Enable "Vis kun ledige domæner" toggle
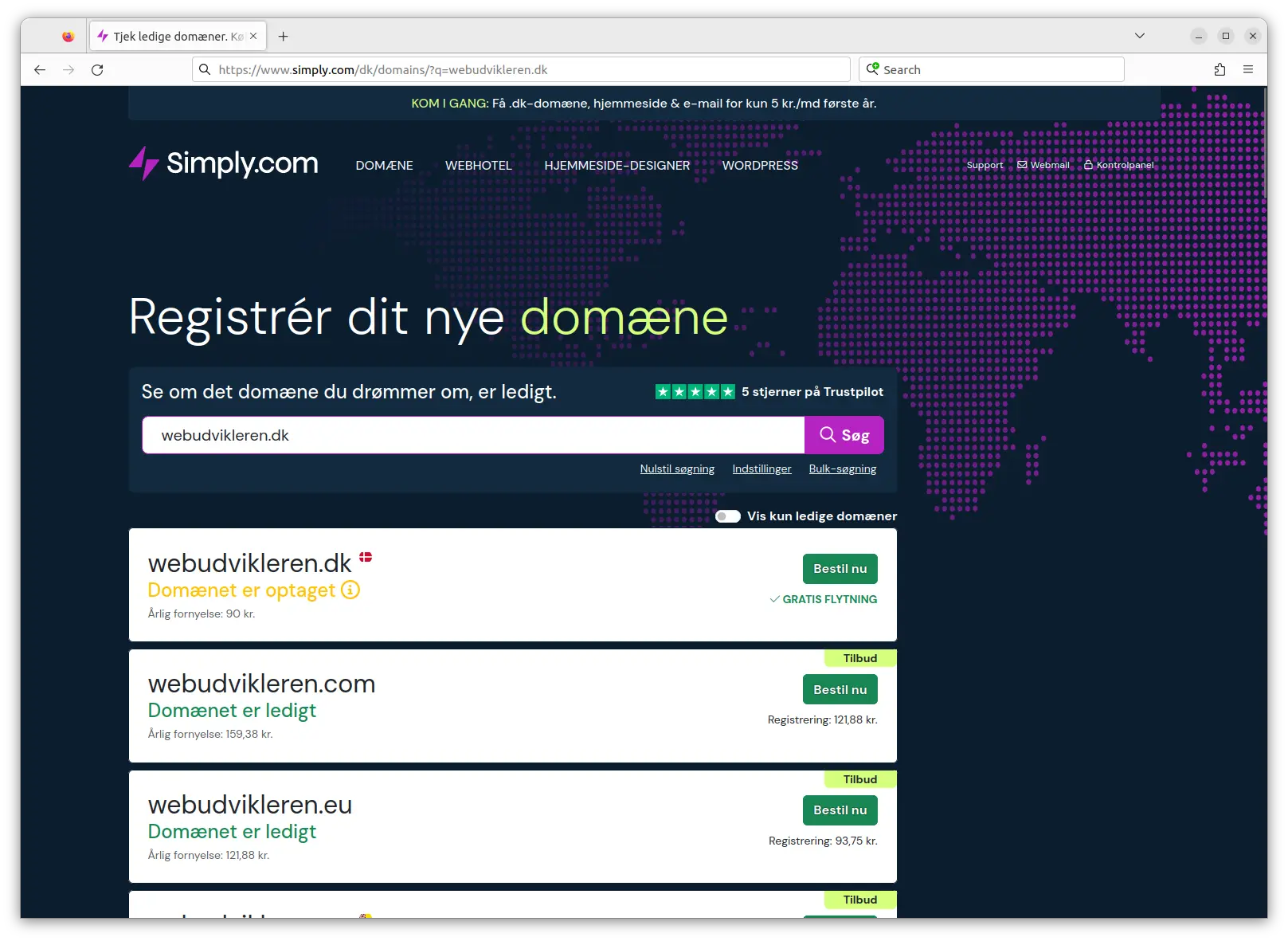Screen dimensions: 1288x941 click(728, 516)
